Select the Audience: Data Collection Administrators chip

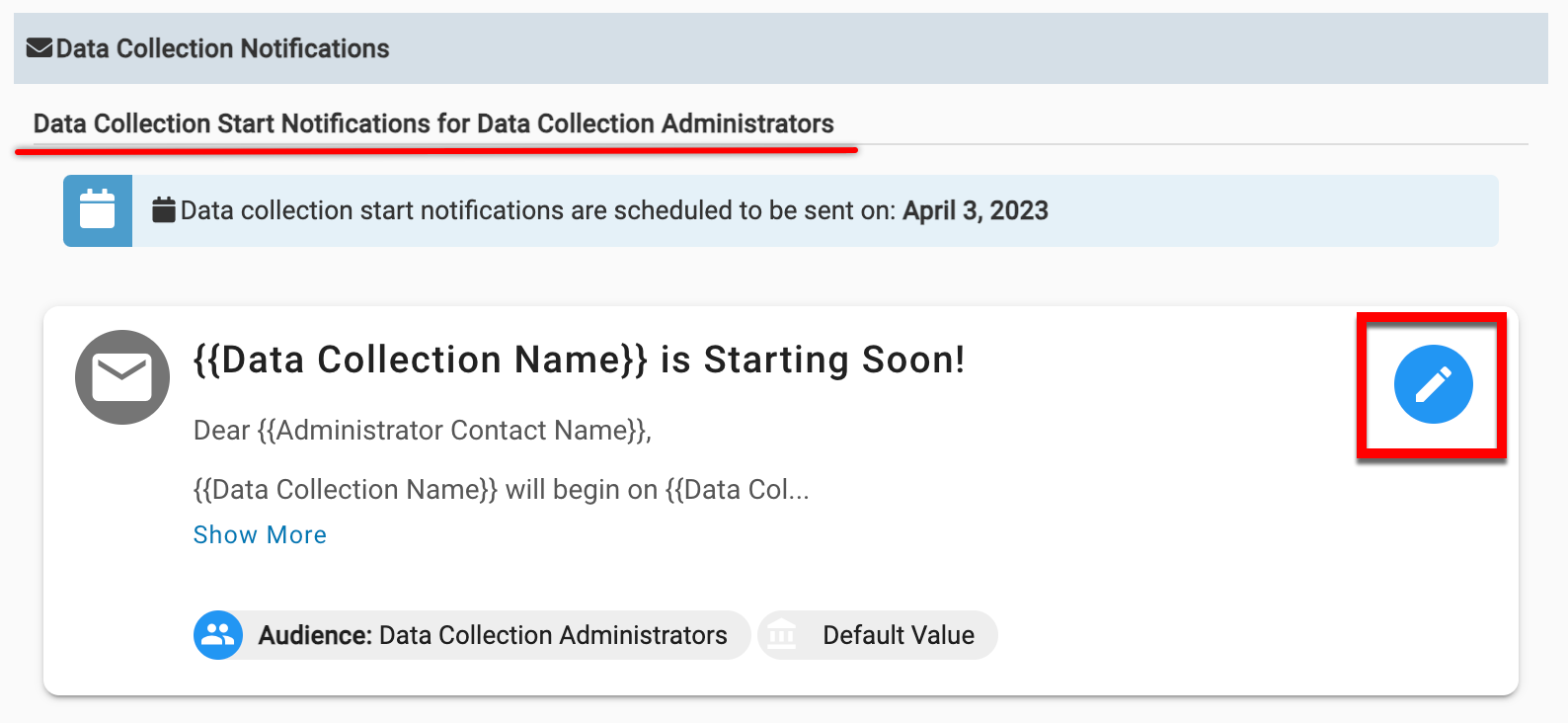[x=492, y=635]
